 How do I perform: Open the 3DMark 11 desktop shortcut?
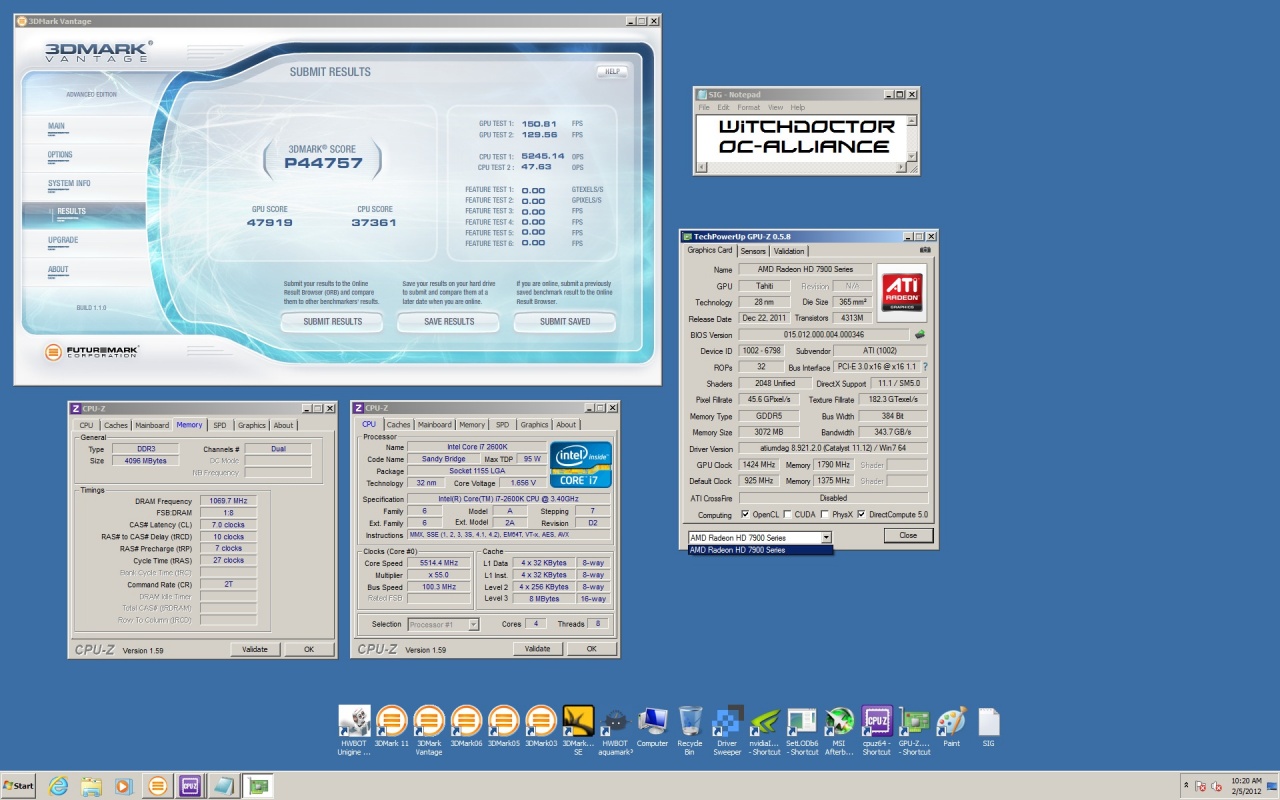(391, 722)
